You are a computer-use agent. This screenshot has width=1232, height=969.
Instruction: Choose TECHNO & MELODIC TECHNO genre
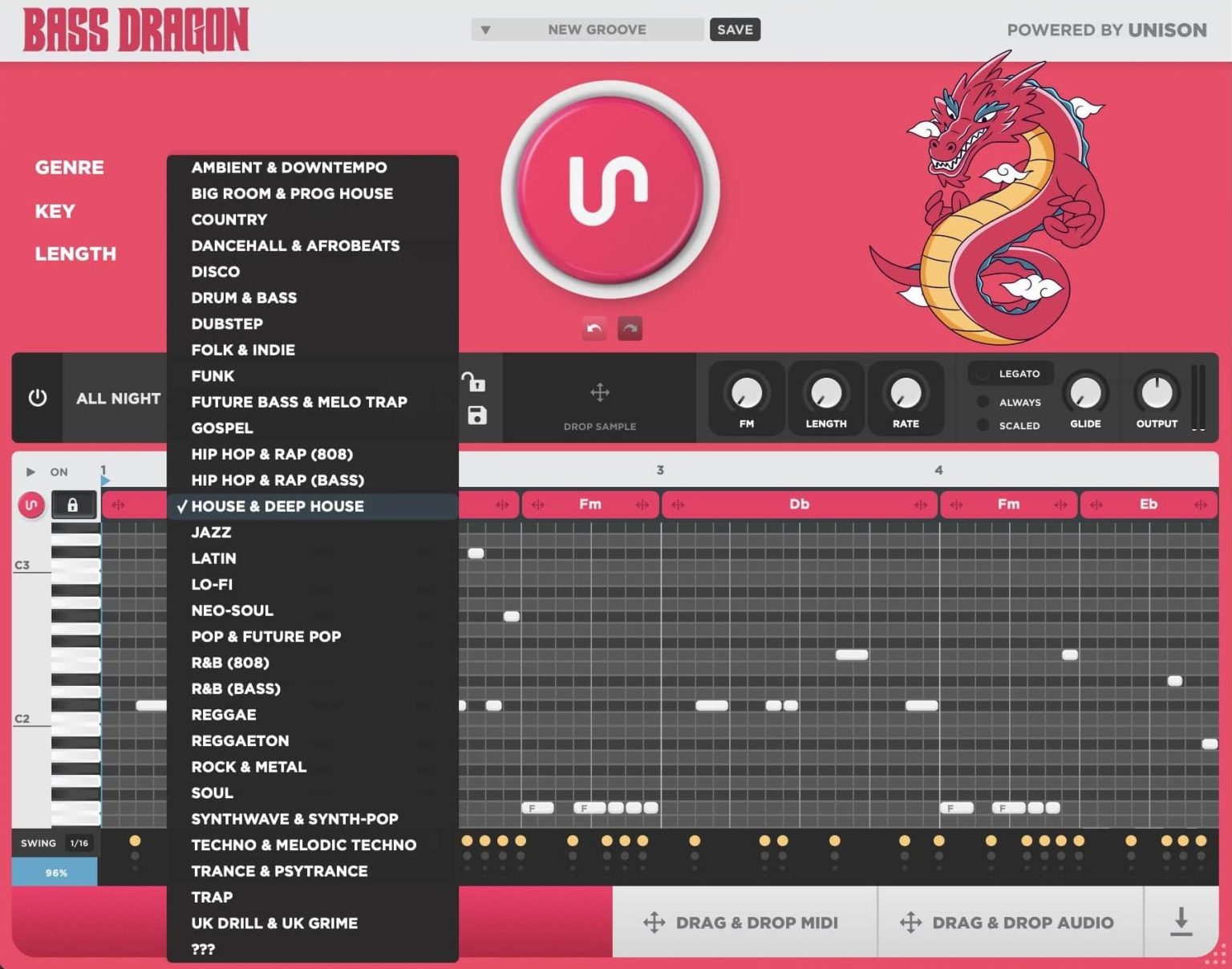(303, 845)
